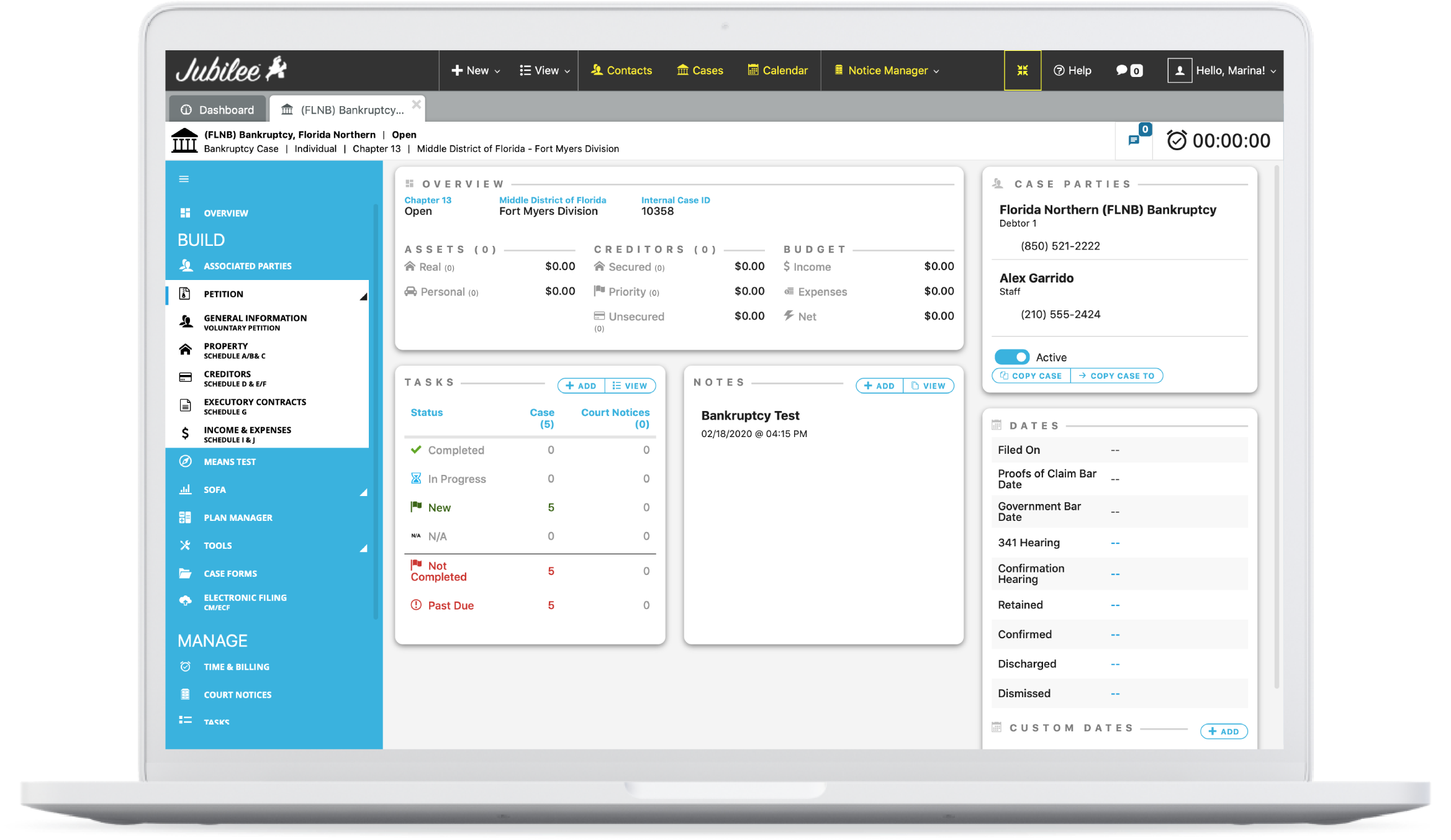Click the SOFA chart icon
This screenshot has width=1451, height=840.
pyautogui.click(x=185, y=489)
